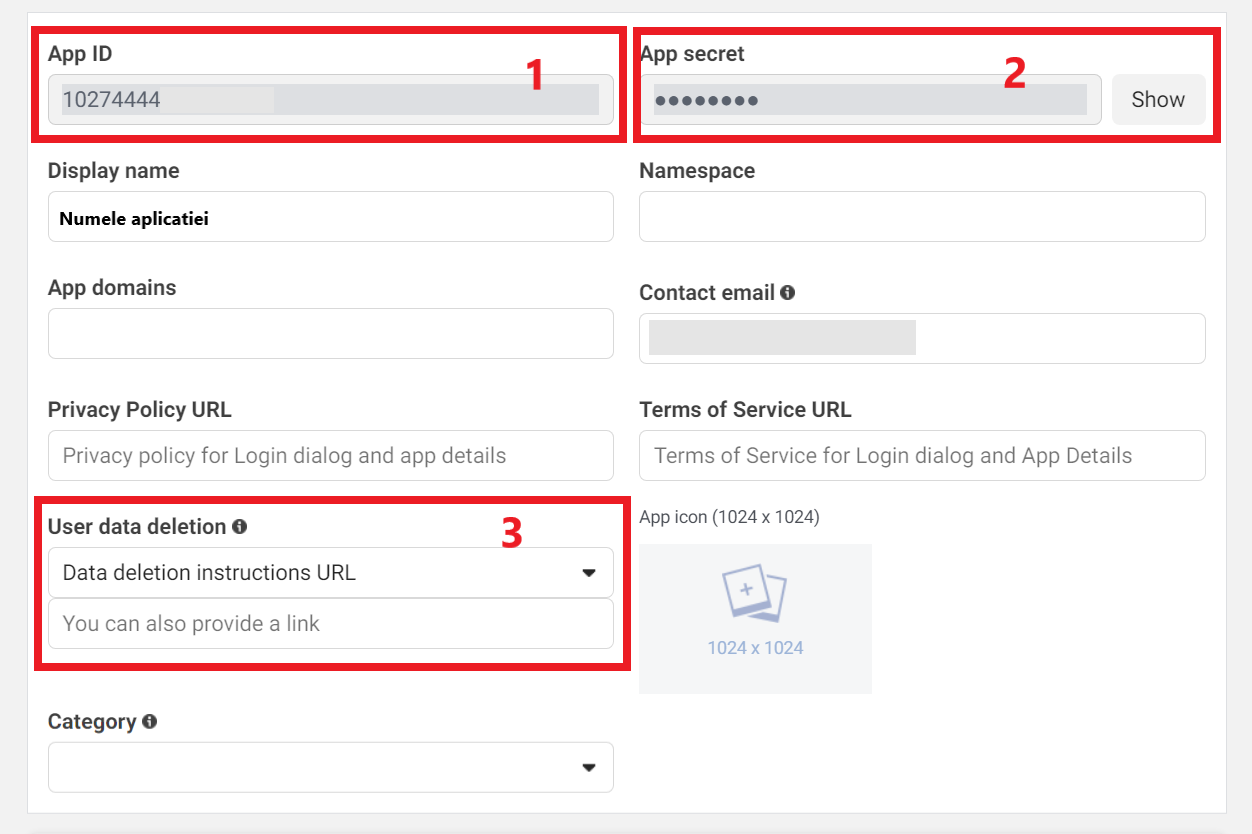Click into the Namespace input field
Screen dimensions: 1252x834
click(x=921, y=217)
